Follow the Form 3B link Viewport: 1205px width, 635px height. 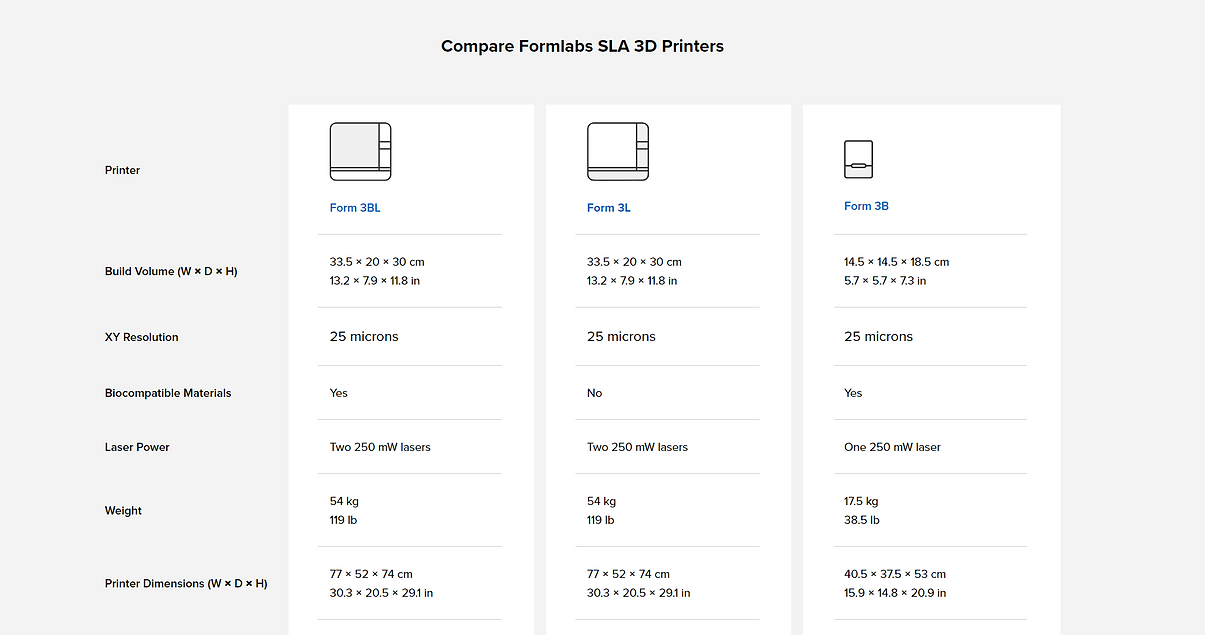[x=866, y=206]
